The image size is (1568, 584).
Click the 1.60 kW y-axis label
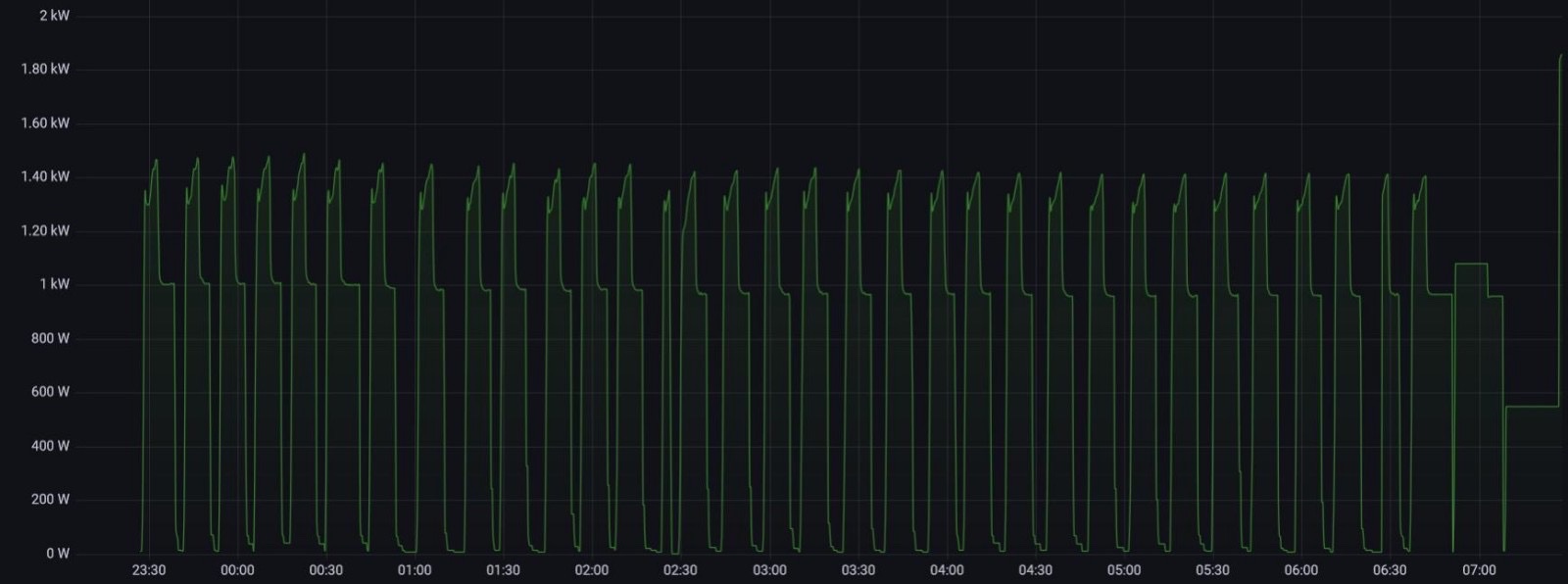(x=45, y=123)
